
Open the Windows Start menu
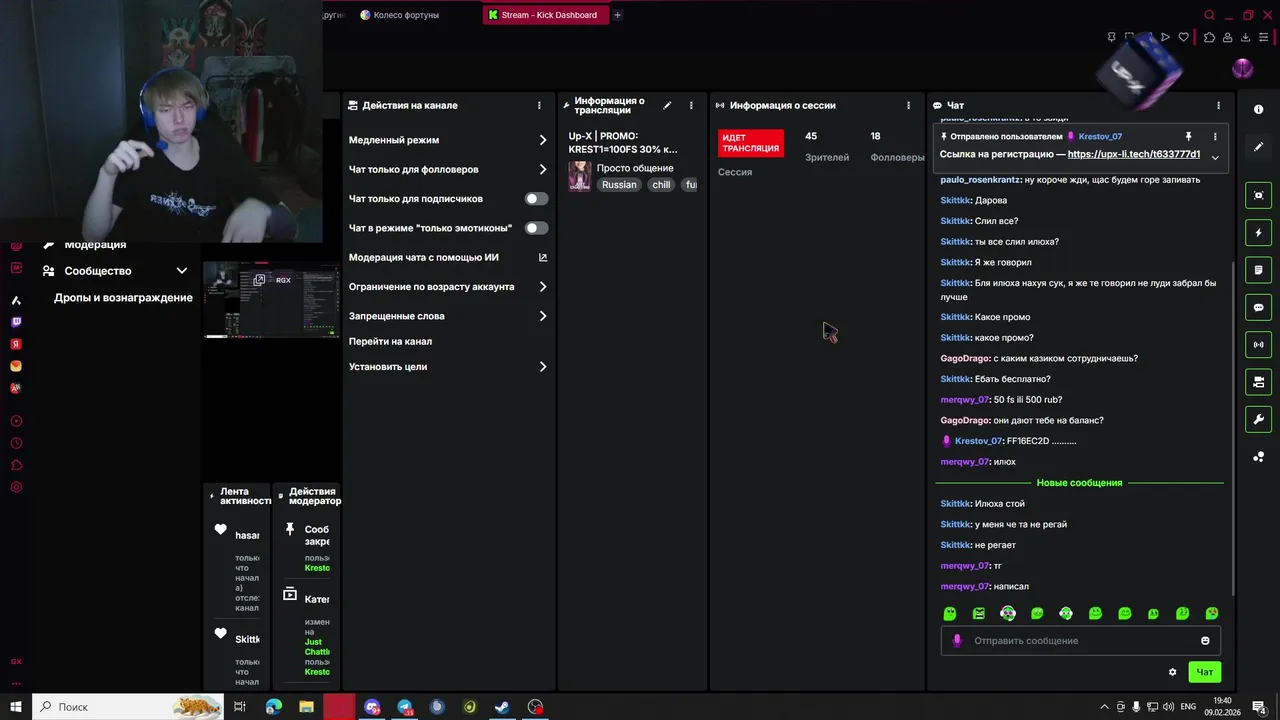pos(16,707)
